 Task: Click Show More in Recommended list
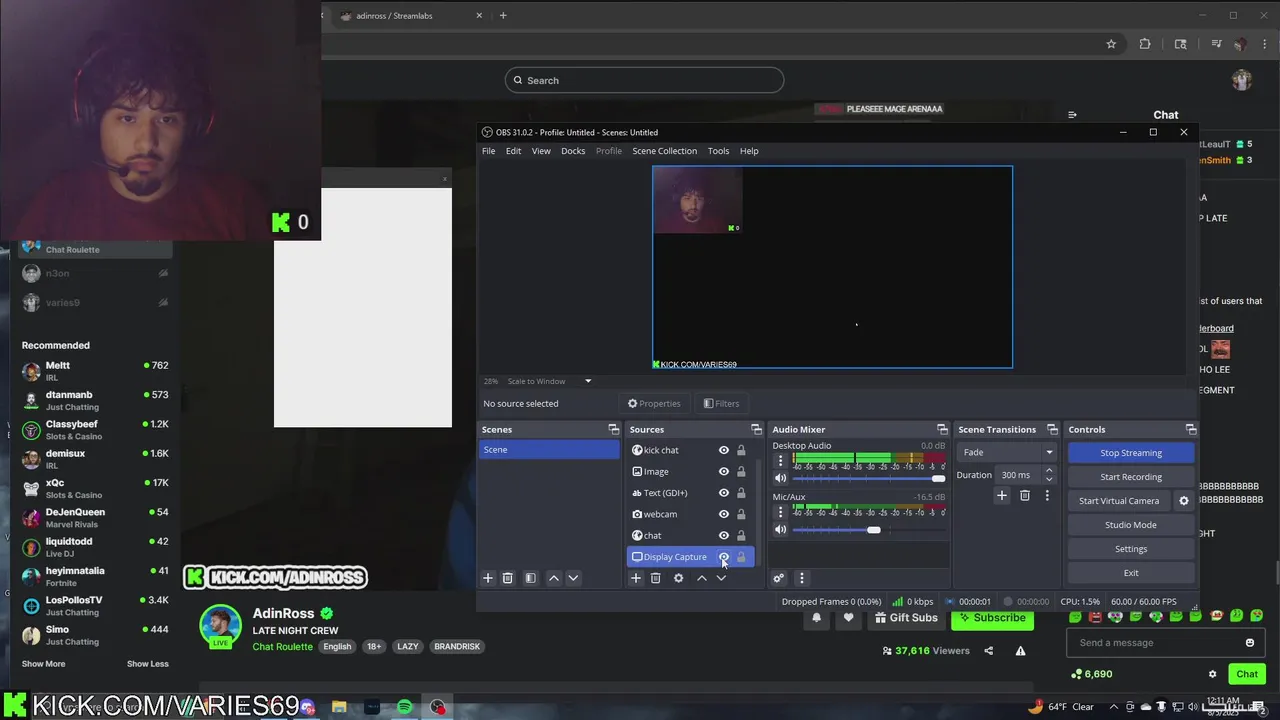tap(43, 664)
